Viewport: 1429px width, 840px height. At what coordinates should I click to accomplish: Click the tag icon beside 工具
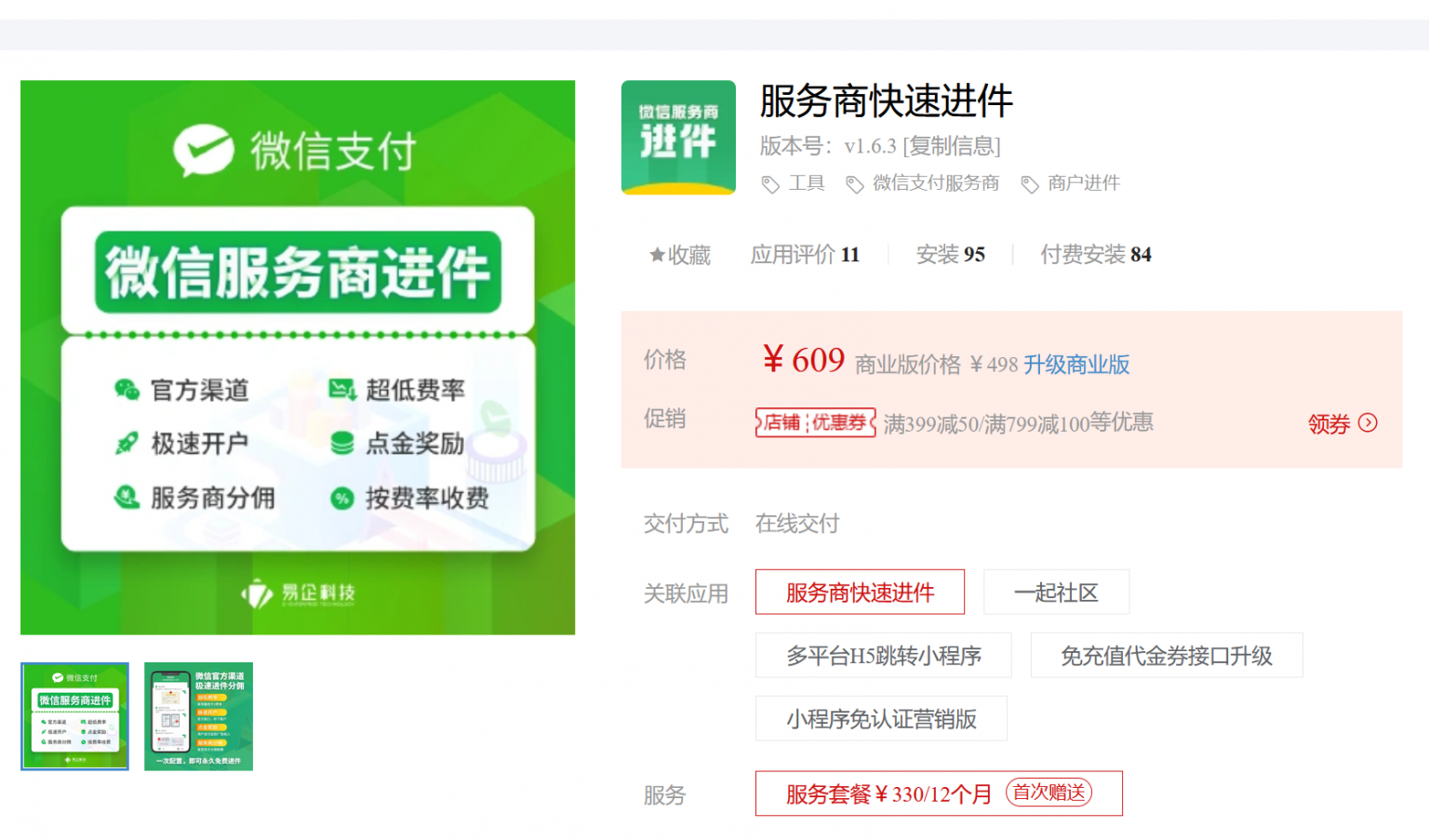click(x=770, y=184)
